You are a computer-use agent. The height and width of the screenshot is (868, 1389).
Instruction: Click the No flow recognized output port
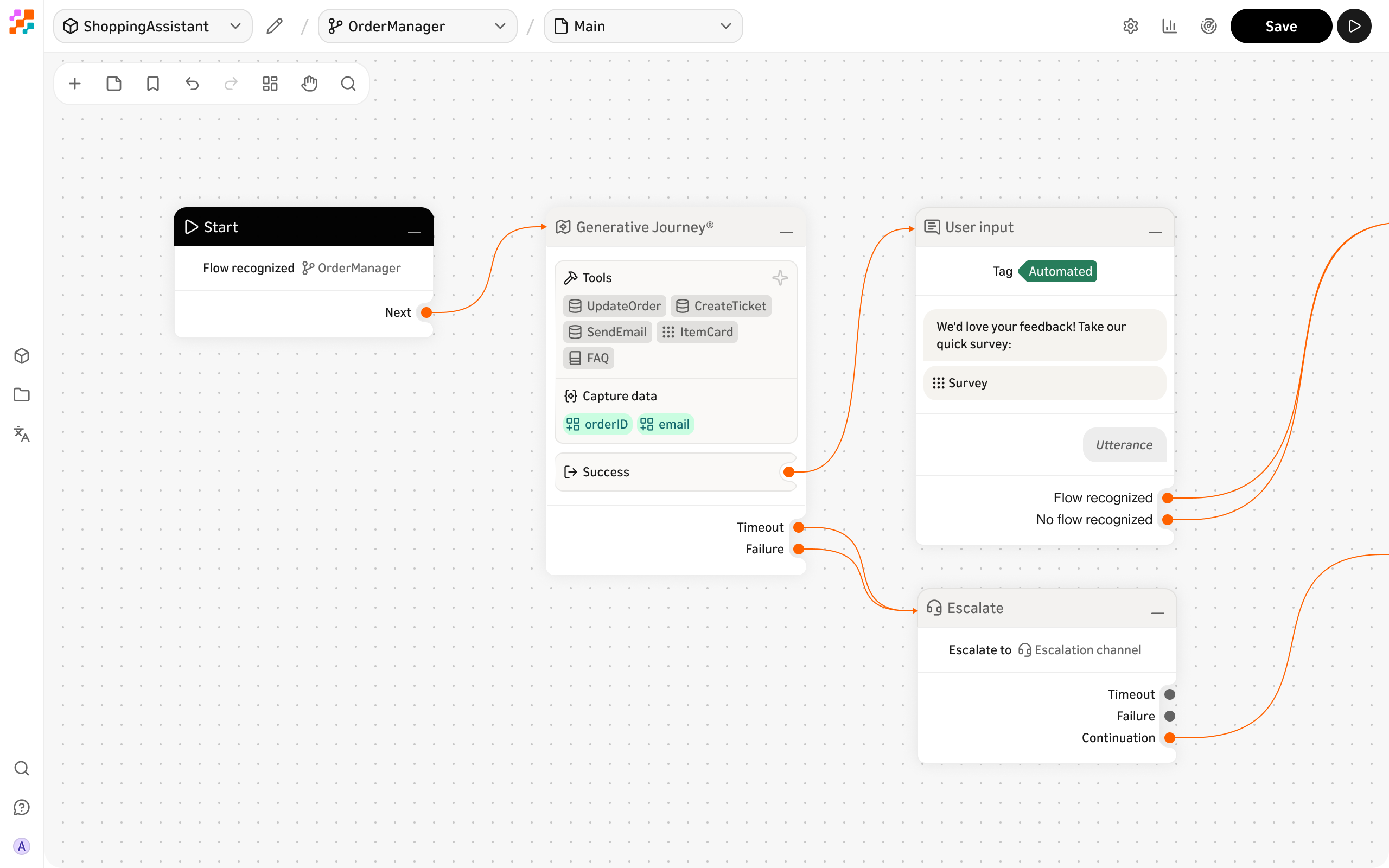coord(1168,520)
